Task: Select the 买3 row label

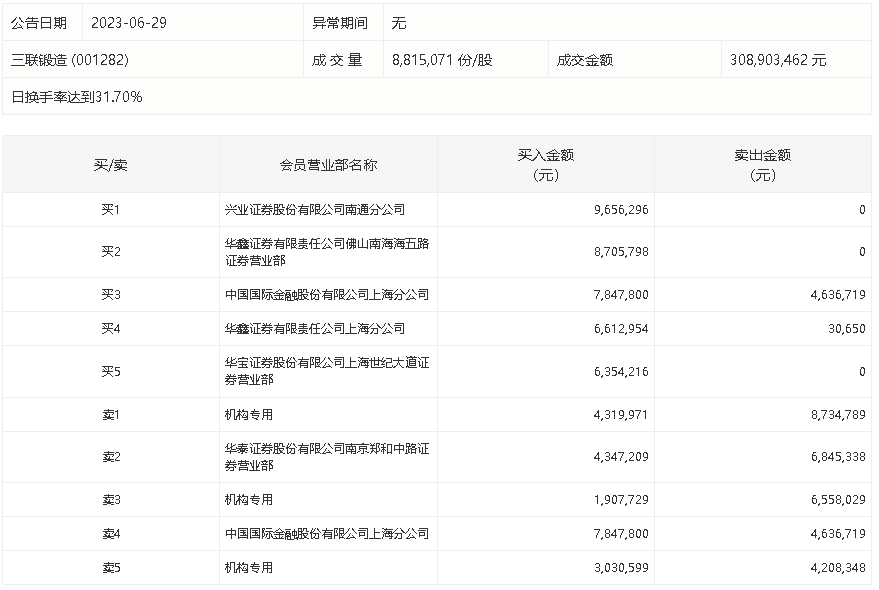Action: [110, 294]
